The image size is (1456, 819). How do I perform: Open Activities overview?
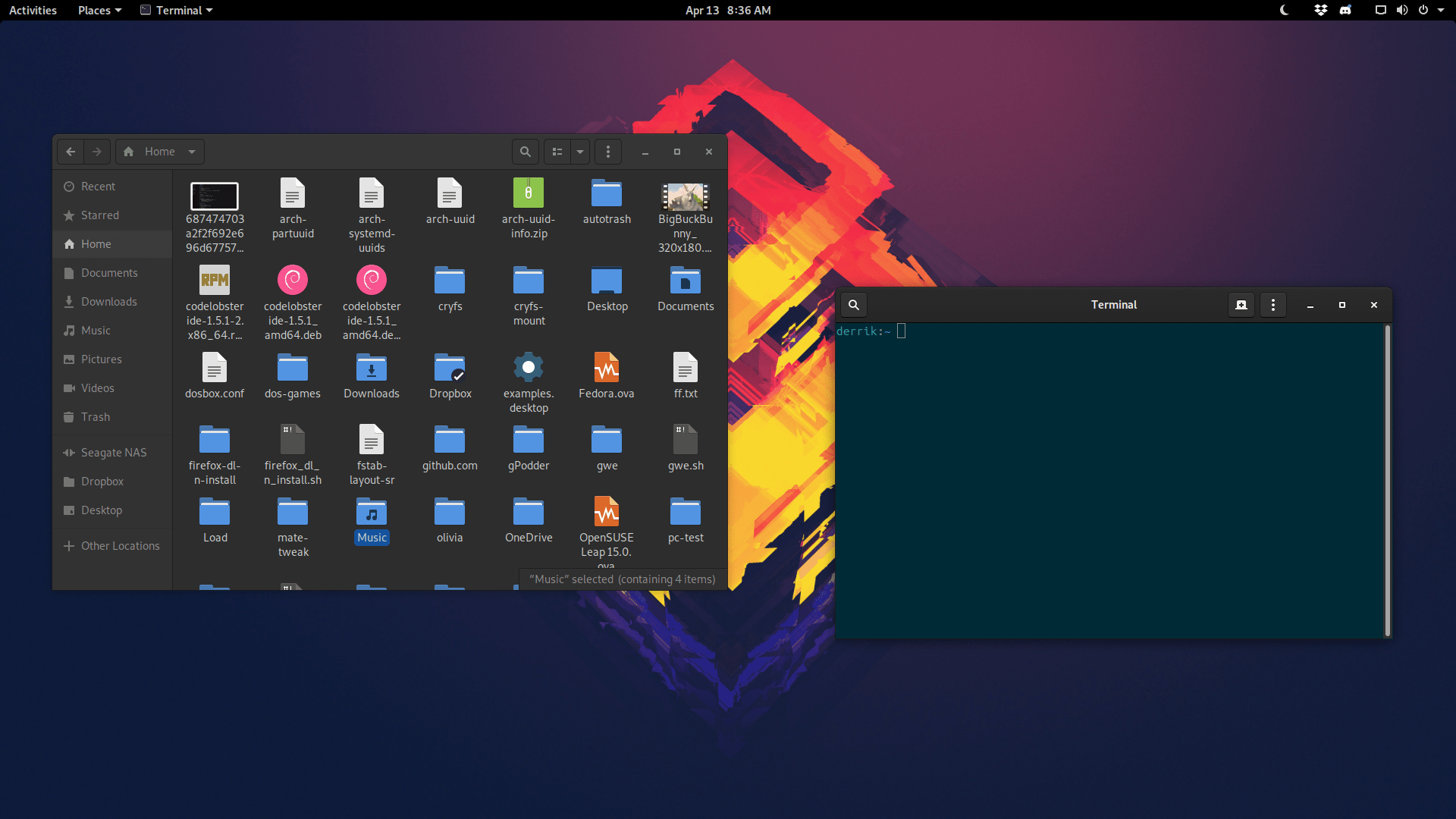(x=33, y=10)
